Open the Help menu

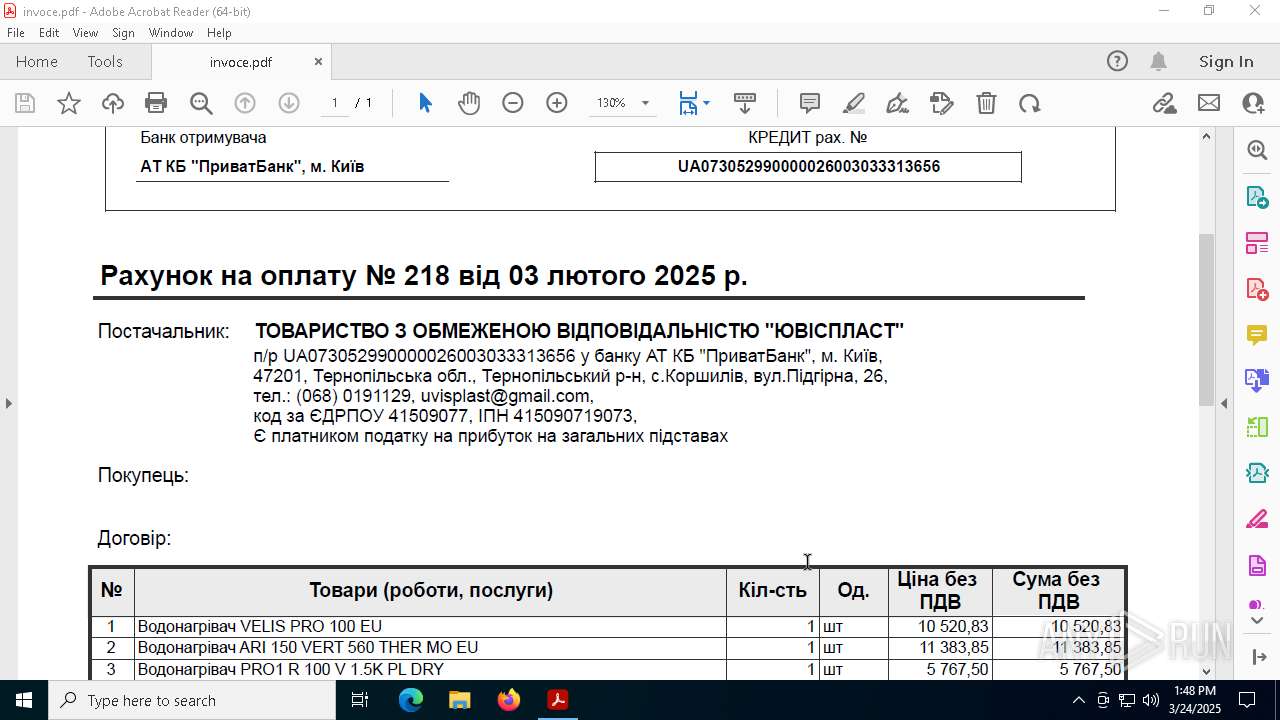point(219,32)
